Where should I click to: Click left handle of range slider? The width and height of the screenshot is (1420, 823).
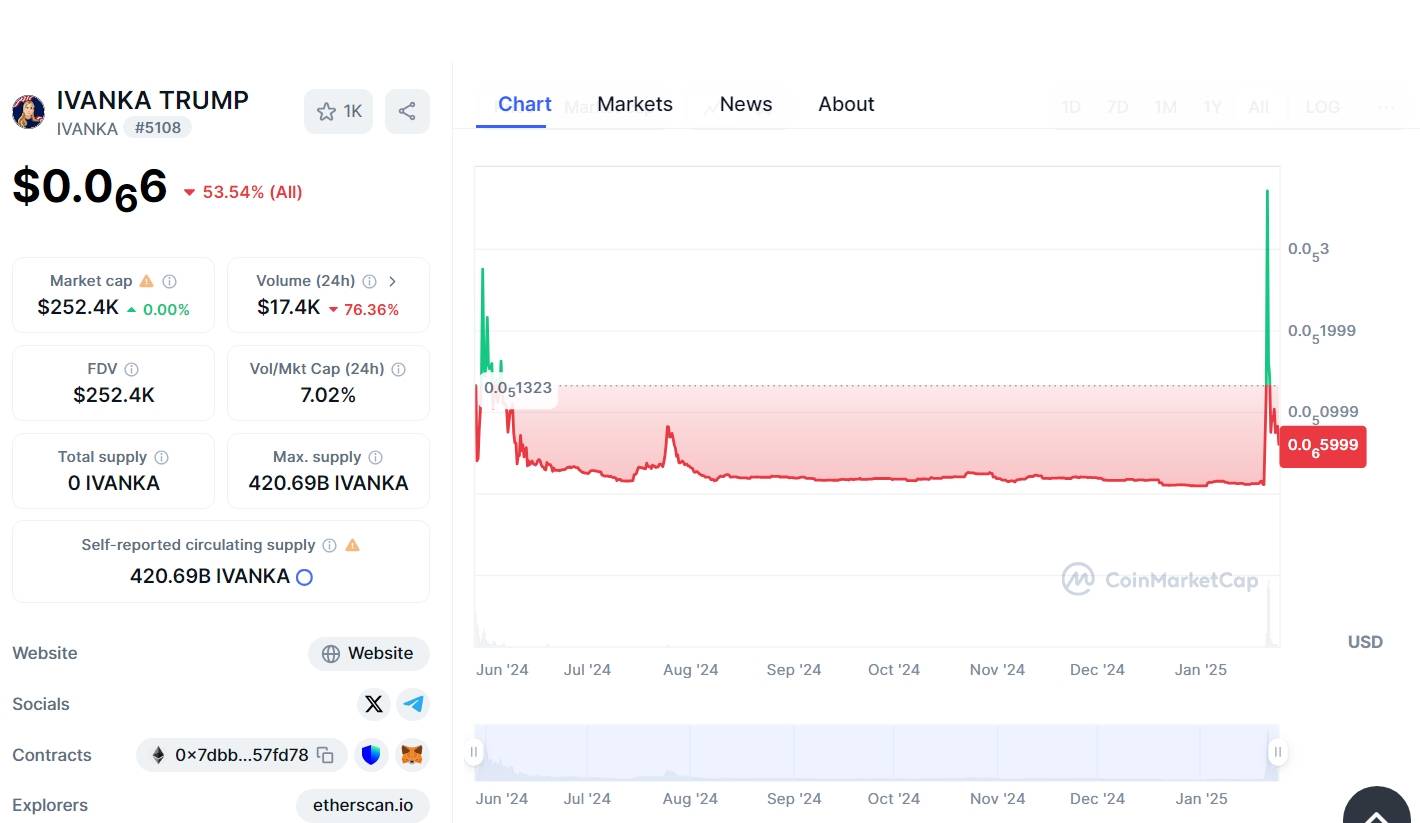click(x=474, y=752)
